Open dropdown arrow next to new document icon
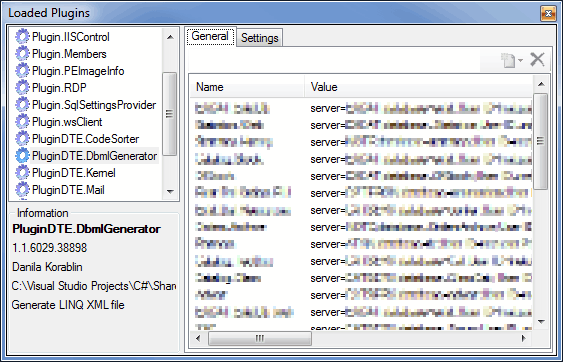Image resolution: width=563 pixels, height=362 pixels. [520, 60]
